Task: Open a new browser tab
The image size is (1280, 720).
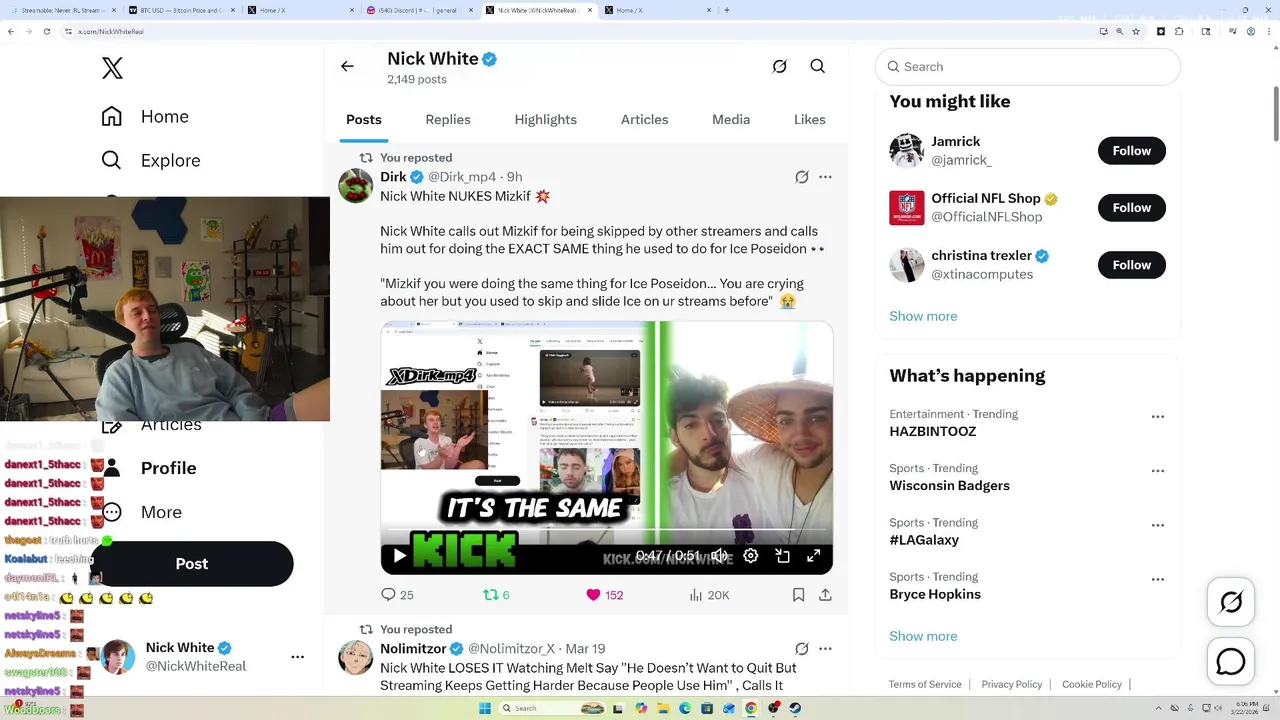Action: click(726, 10)
